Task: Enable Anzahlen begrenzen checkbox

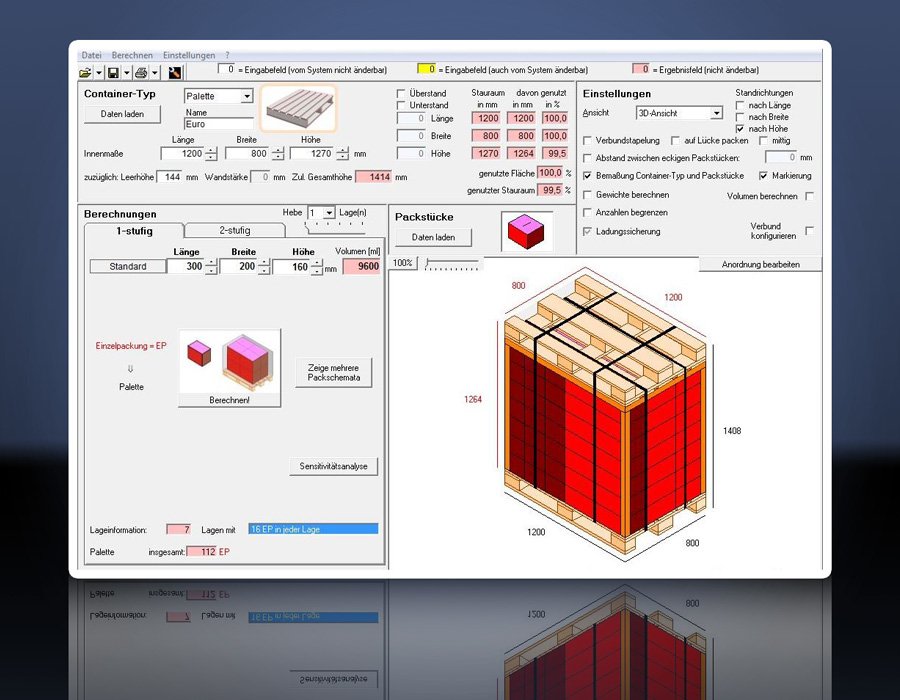Action: tap(587, 212)
